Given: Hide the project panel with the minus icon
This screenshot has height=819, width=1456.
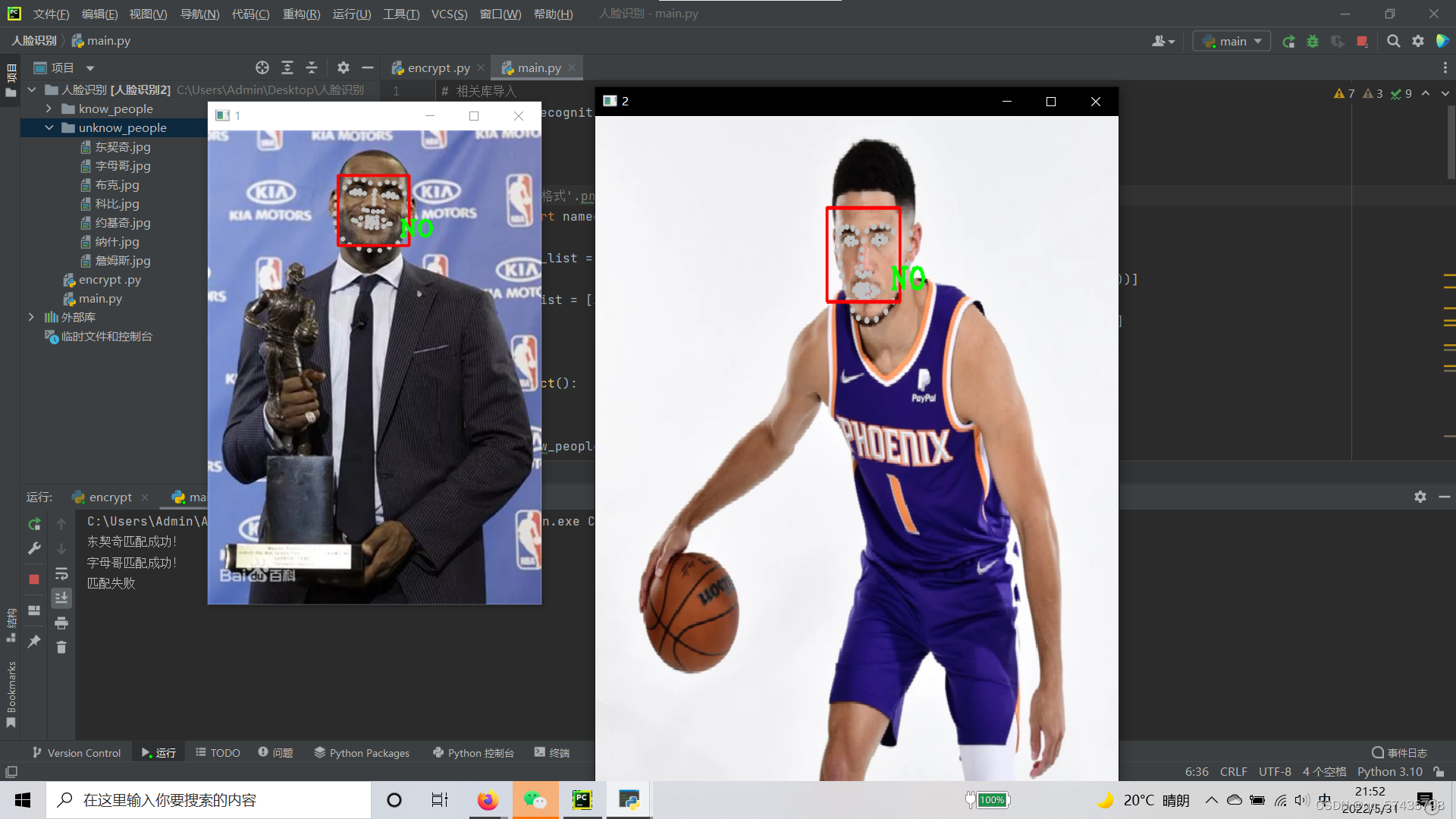Looking at the screenshot, I should (368, 68).
